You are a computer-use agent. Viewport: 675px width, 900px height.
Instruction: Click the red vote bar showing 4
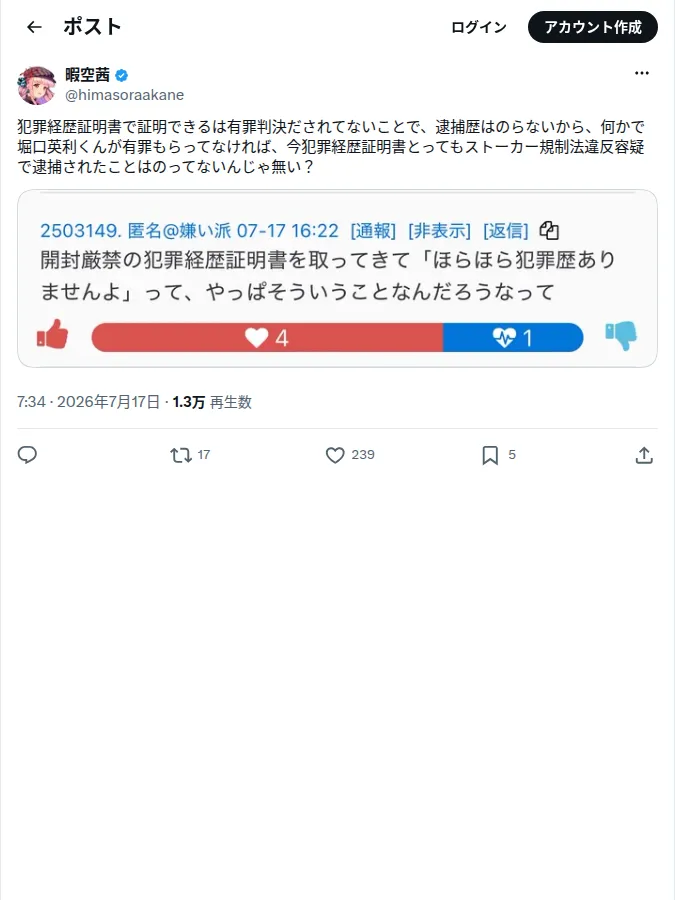click(x=267, y=337)
